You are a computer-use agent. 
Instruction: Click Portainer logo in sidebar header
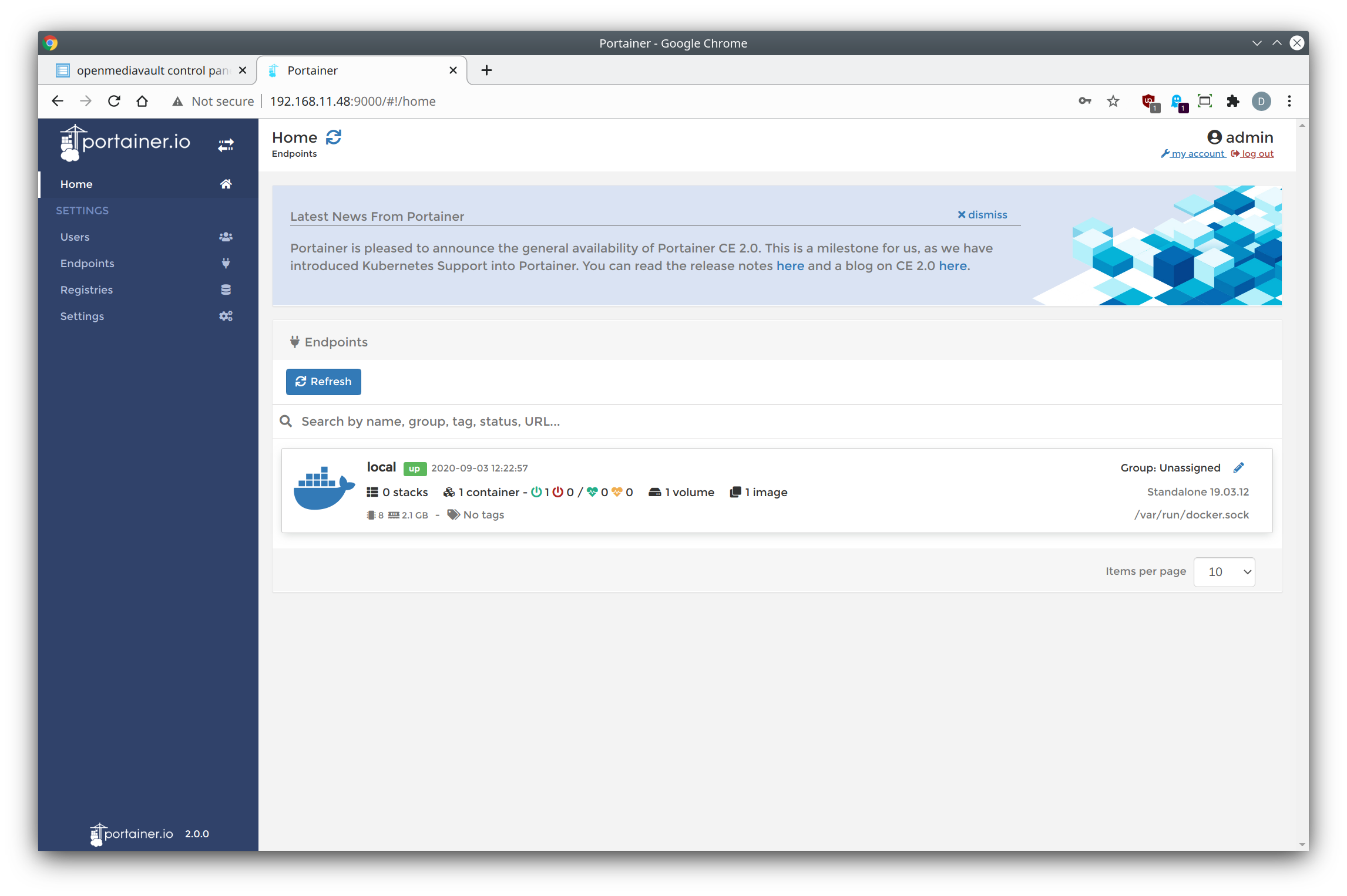click(125, 143)
